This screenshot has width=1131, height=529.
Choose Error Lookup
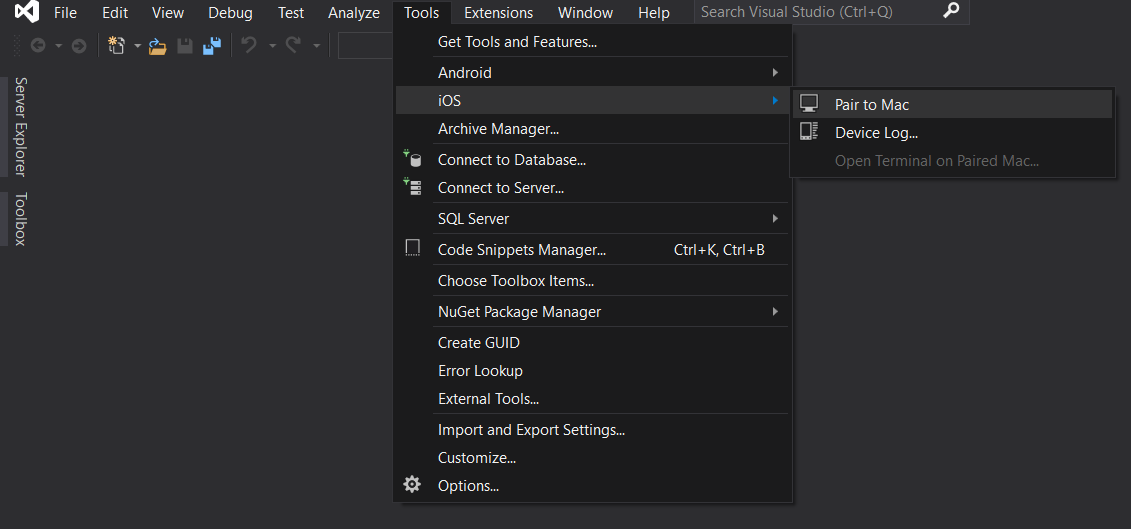click(592, 370)
